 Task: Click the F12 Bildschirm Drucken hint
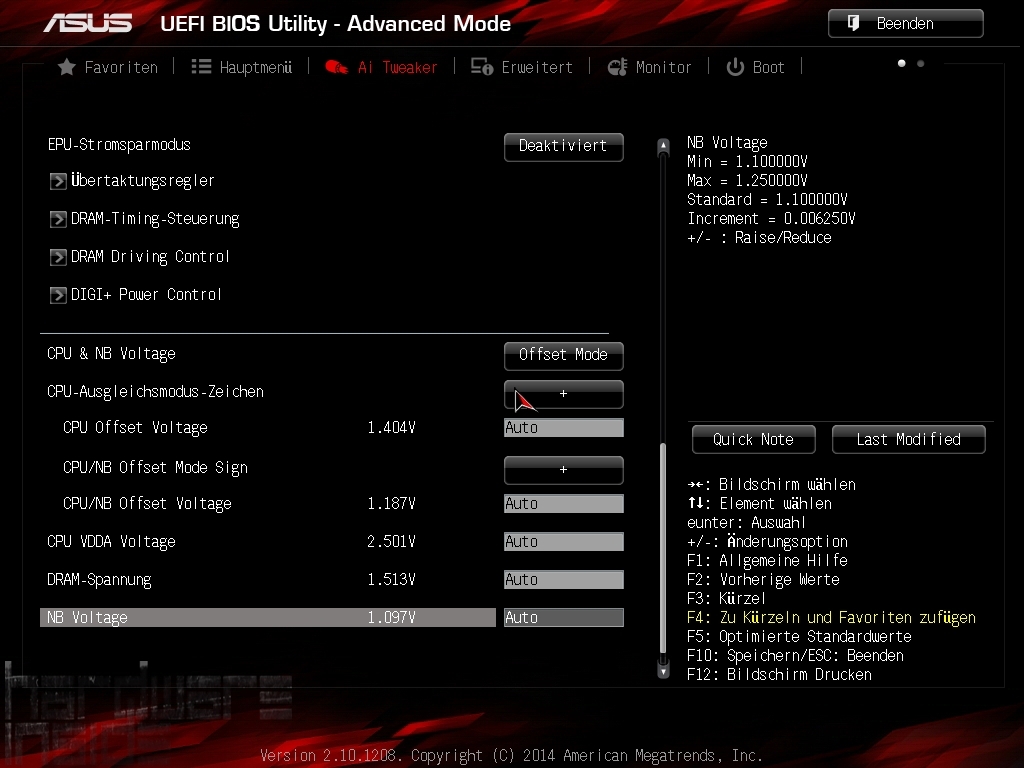(780, 675)
